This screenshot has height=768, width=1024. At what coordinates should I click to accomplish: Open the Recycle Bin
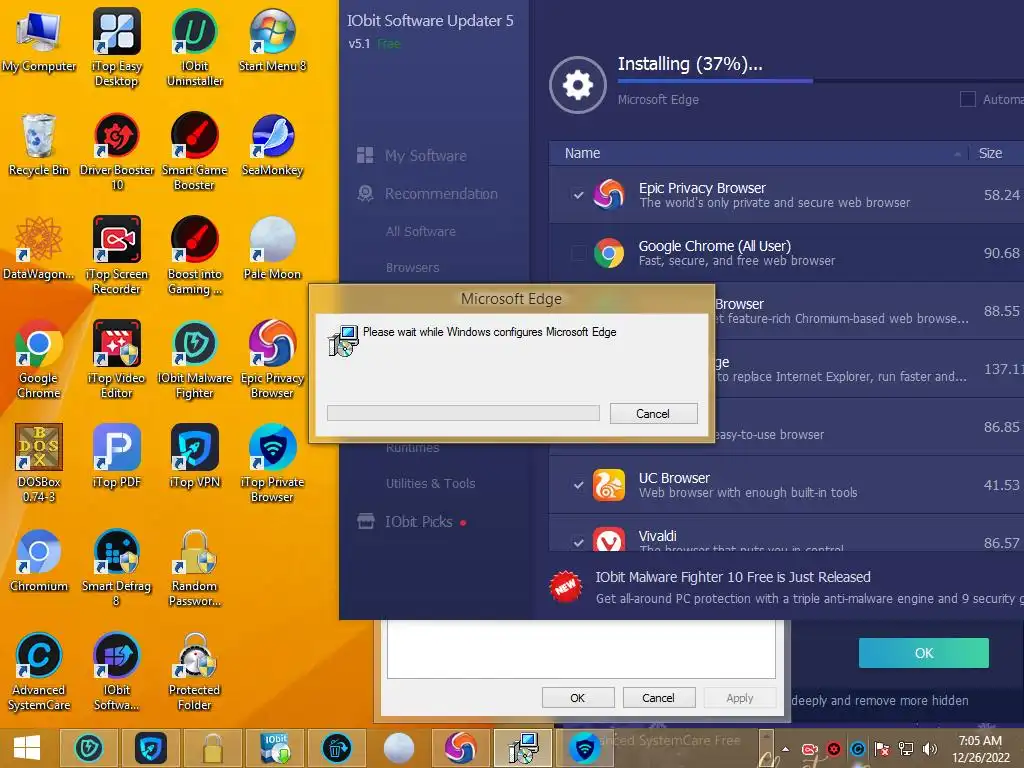39,144
